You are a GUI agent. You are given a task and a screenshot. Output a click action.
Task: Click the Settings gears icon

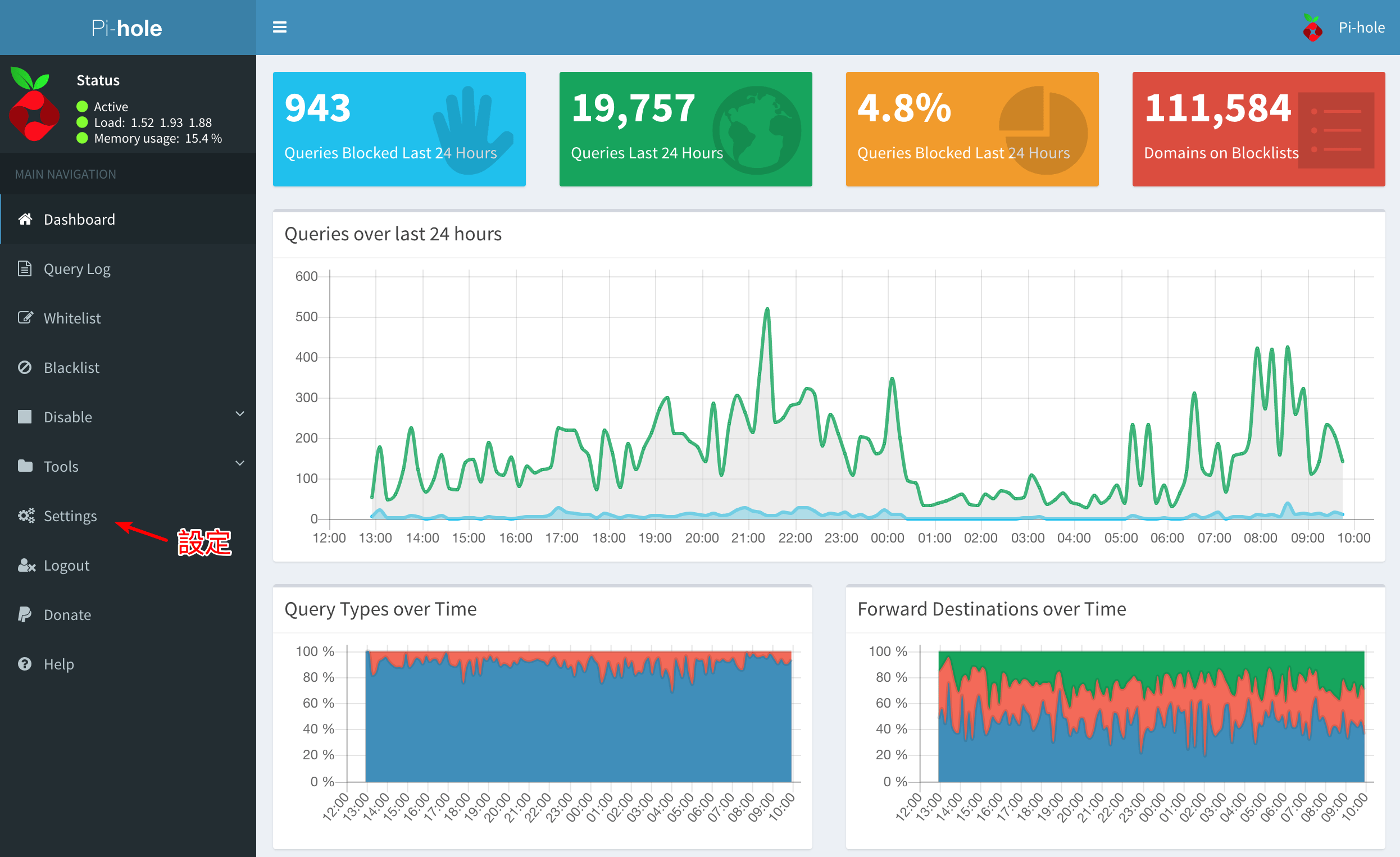(26, 516)
